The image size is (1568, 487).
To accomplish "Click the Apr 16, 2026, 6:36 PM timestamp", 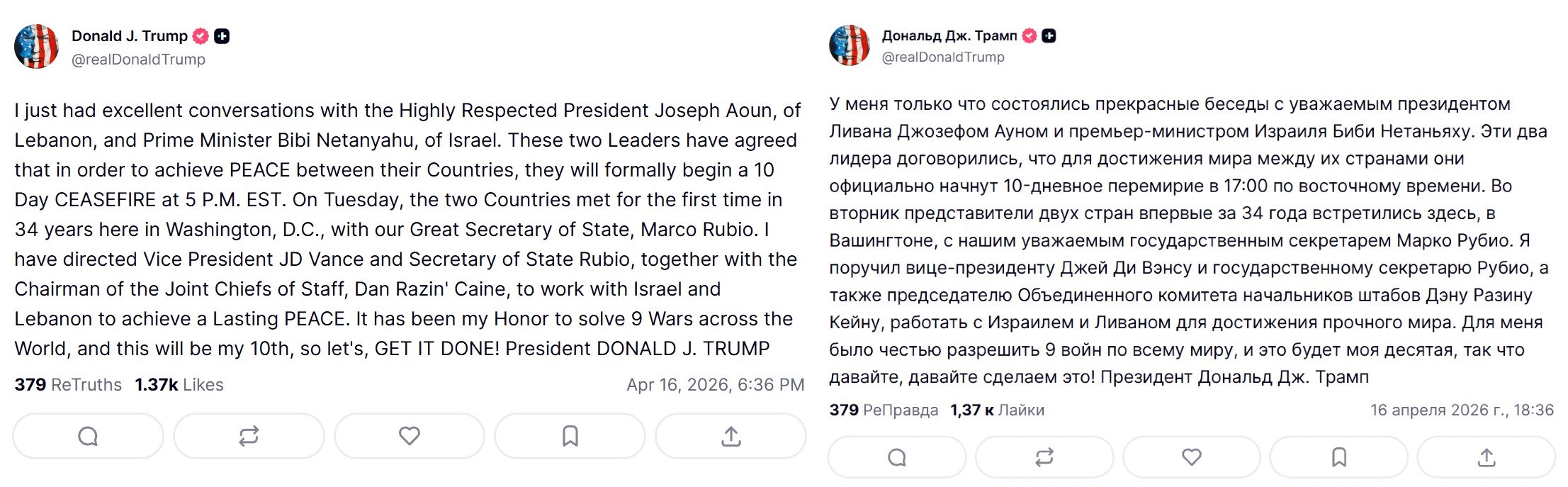I will coord(715,385).
